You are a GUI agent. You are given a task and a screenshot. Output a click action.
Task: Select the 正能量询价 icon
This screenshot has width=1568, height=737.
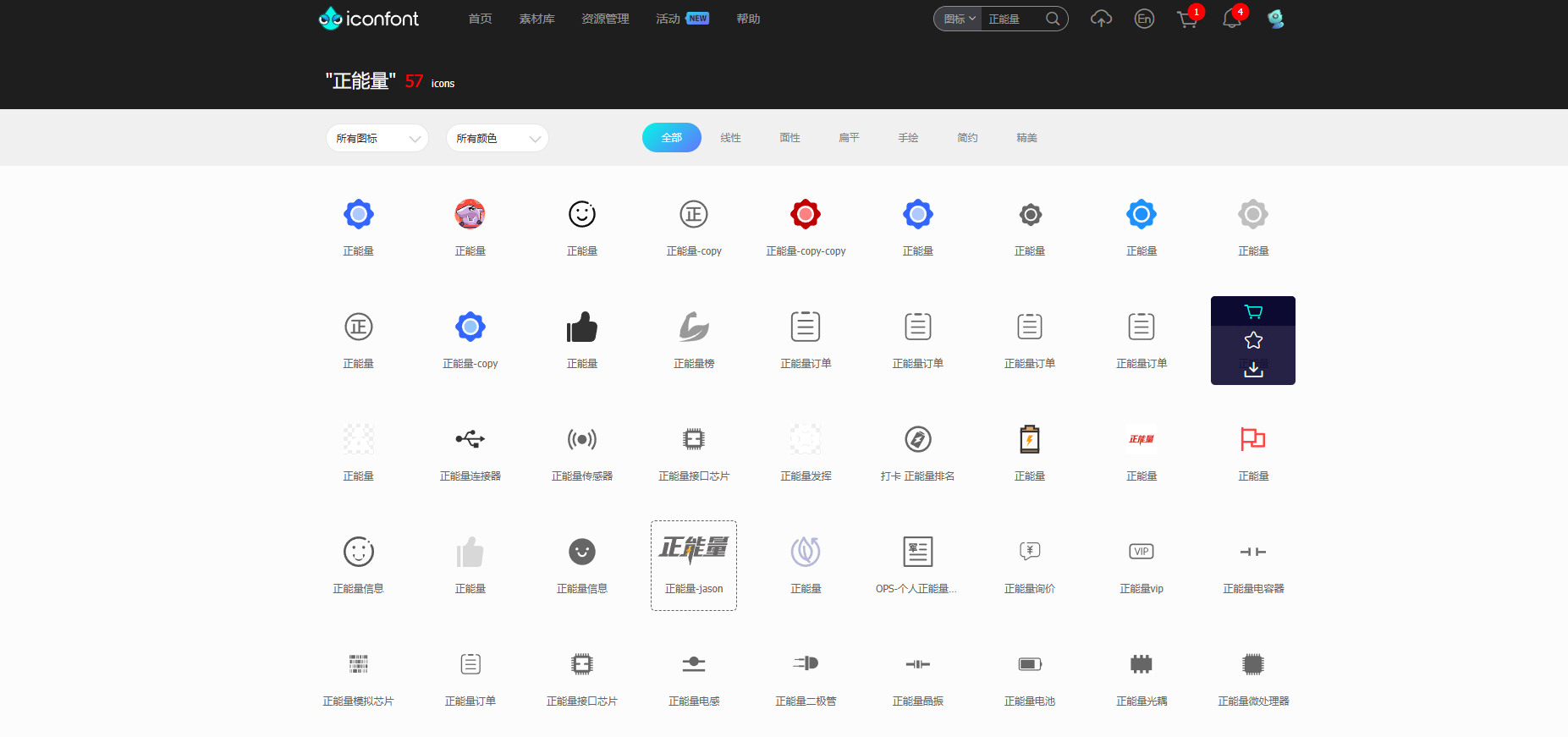[1030, 552]
